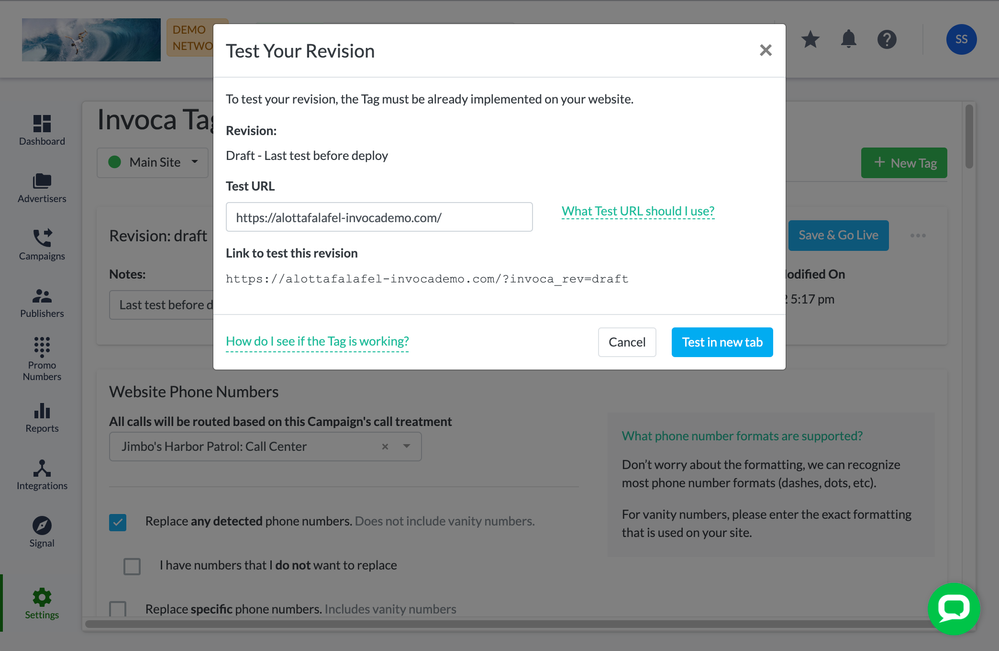Open What Test URL should I use link
Viewport: 999px width, 651px height.
[638, 211]
